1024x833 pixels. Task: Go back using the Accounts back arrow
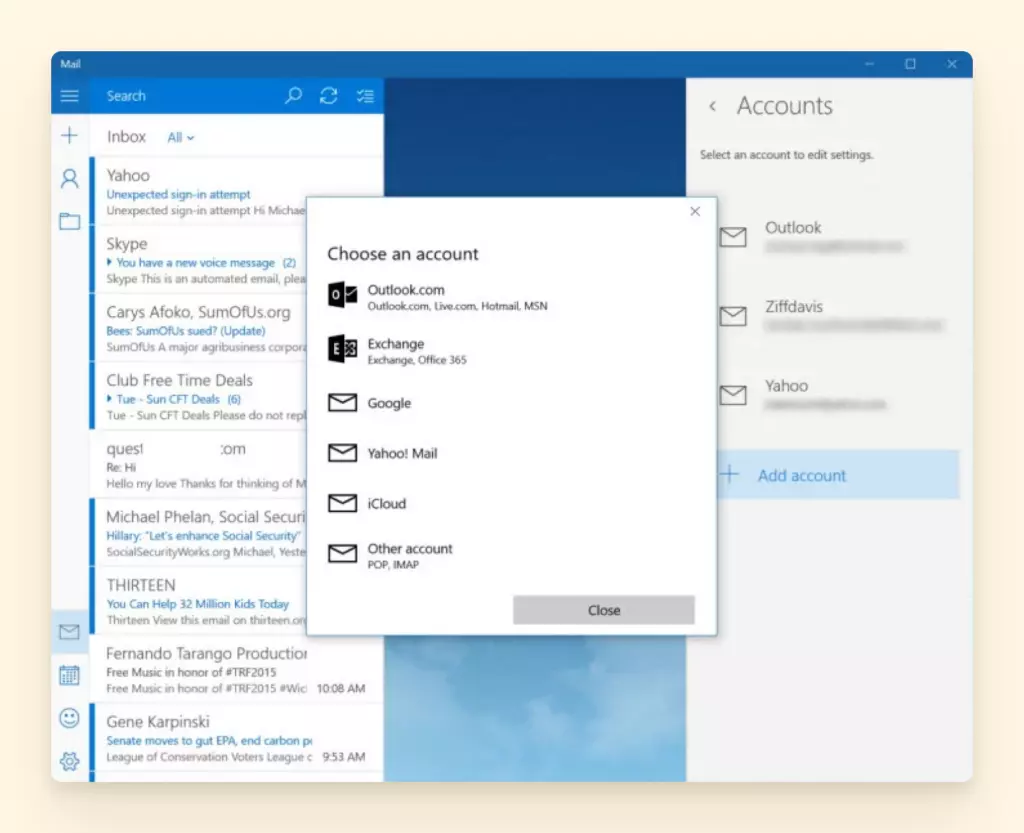[712, 106]
